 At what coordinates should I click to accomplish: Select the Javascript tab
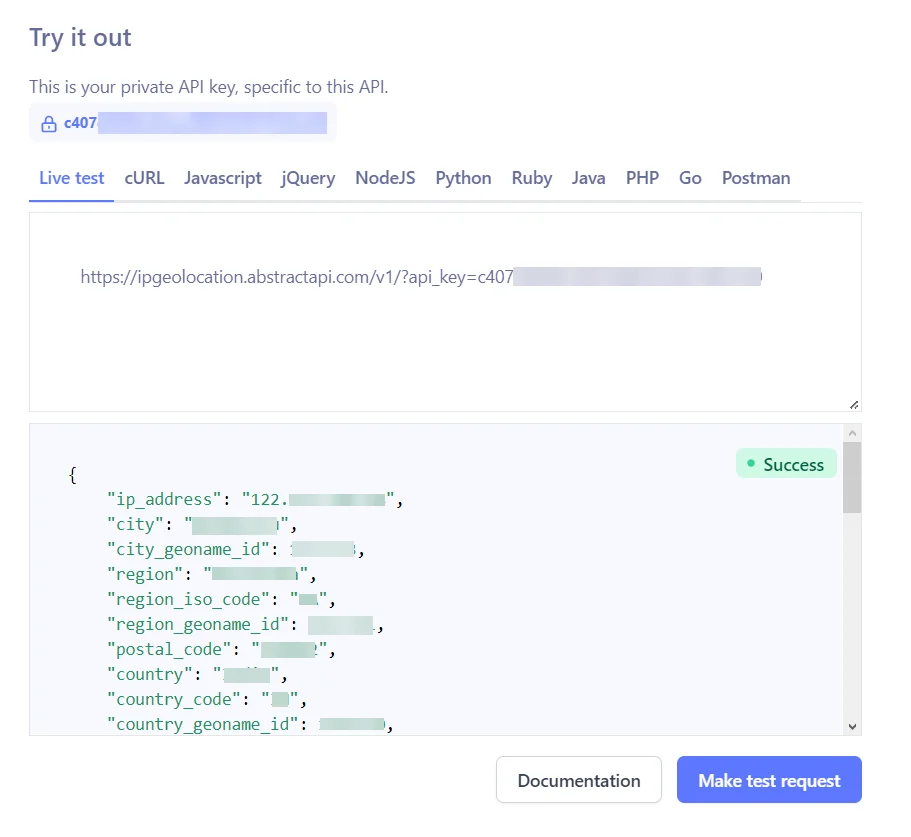[x=223, y=178]
